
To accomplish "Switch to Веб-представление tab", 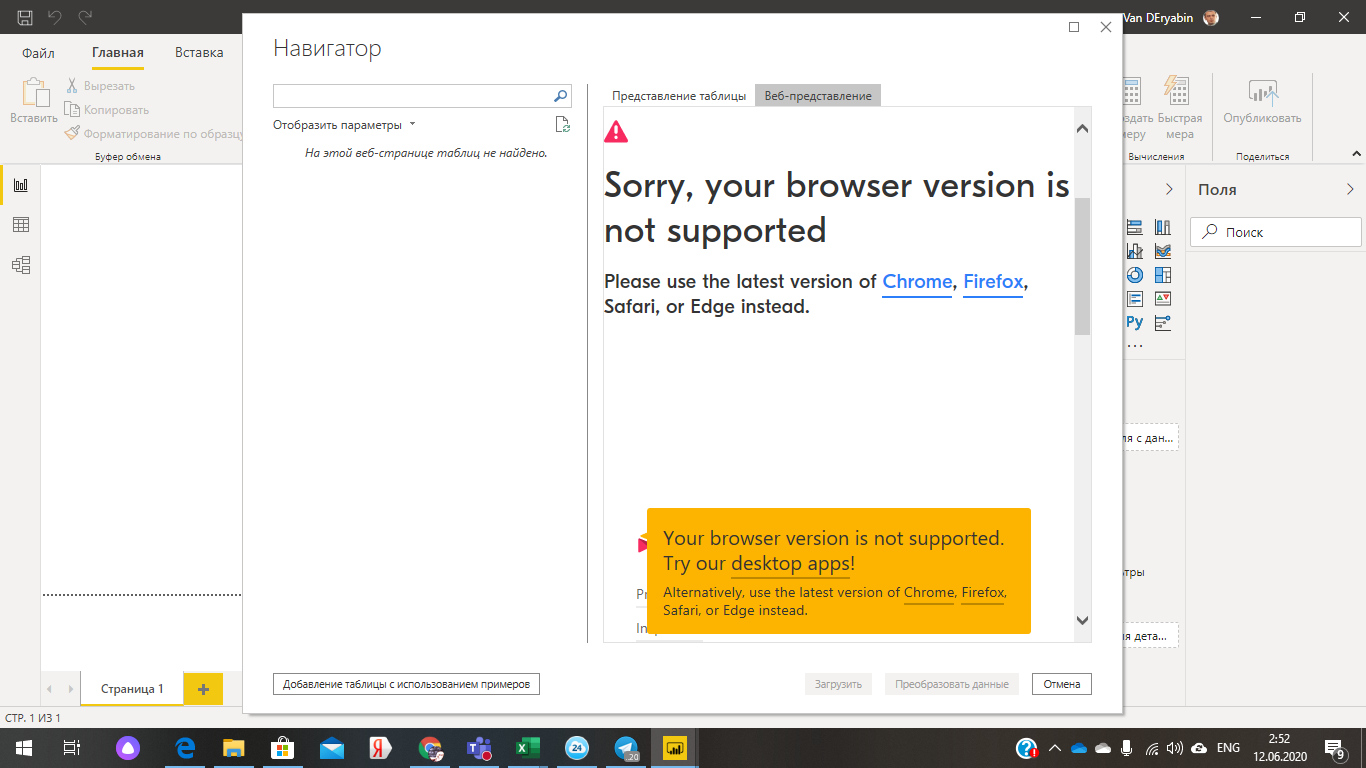I will [x=818, y=96].
